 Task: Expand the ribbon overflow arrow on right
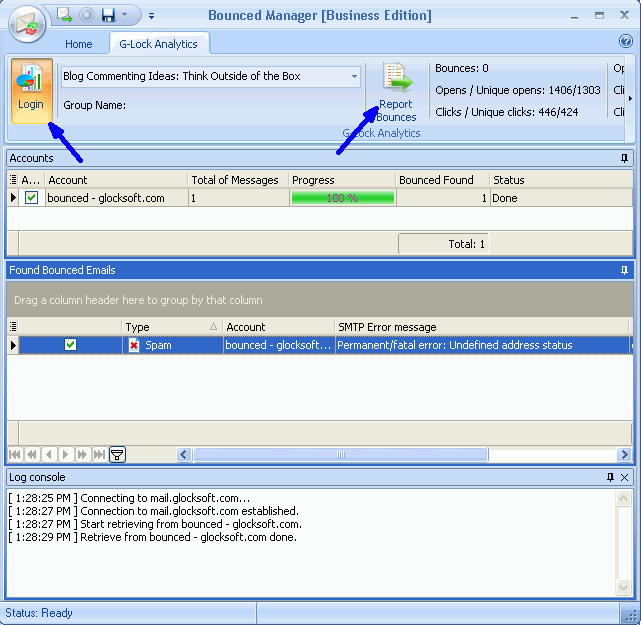(630, 99)
